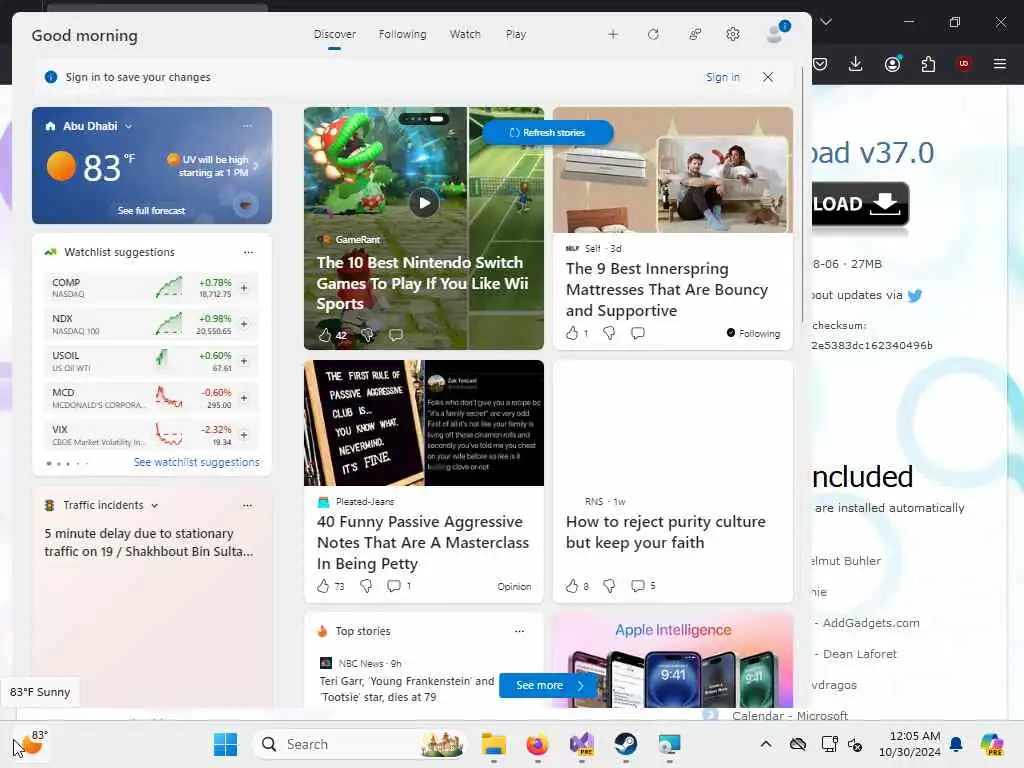
Task: Comment on the Innerspring Mattresses article
Action: (638, 333)
